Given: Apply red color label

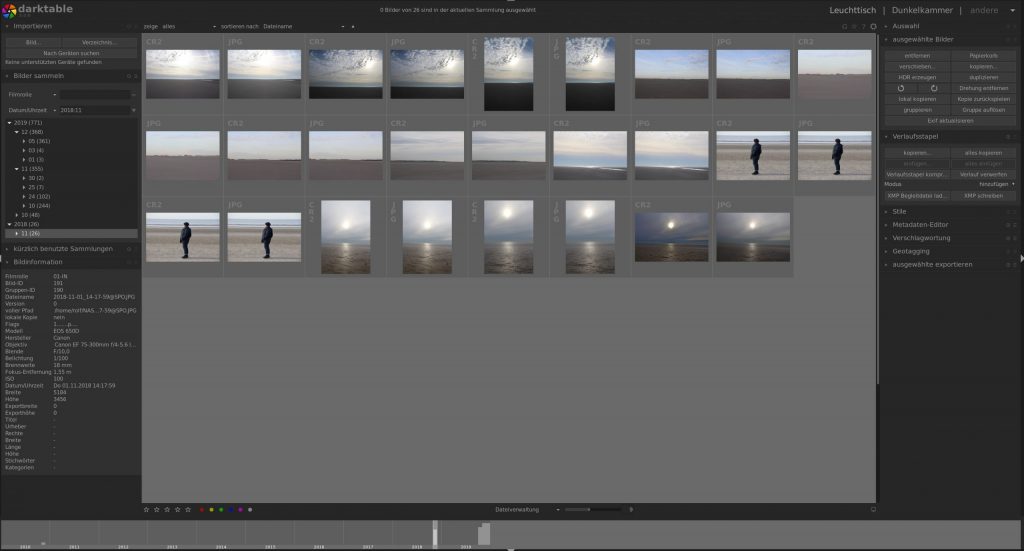Looking at the screenshot, I should point(202,509).
